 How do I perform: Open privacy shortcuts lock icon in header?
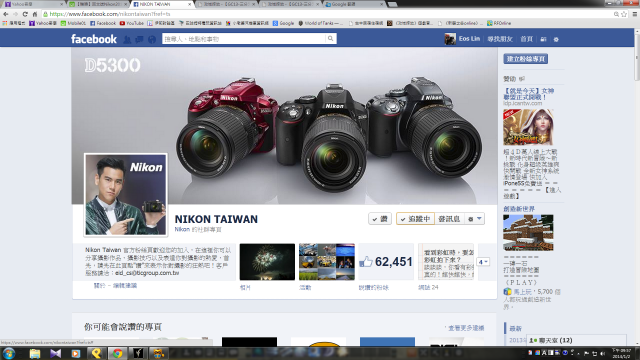543,39
